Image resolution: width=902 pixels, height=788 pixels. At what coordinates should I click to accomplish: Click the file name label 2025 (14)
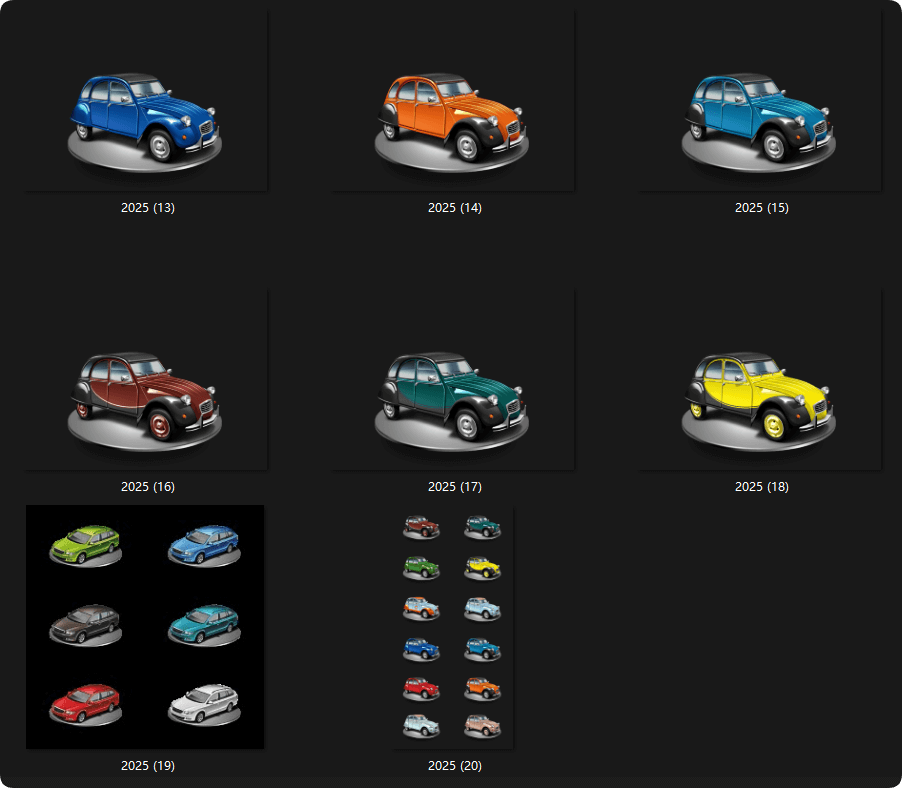click(x=455, y=208)
